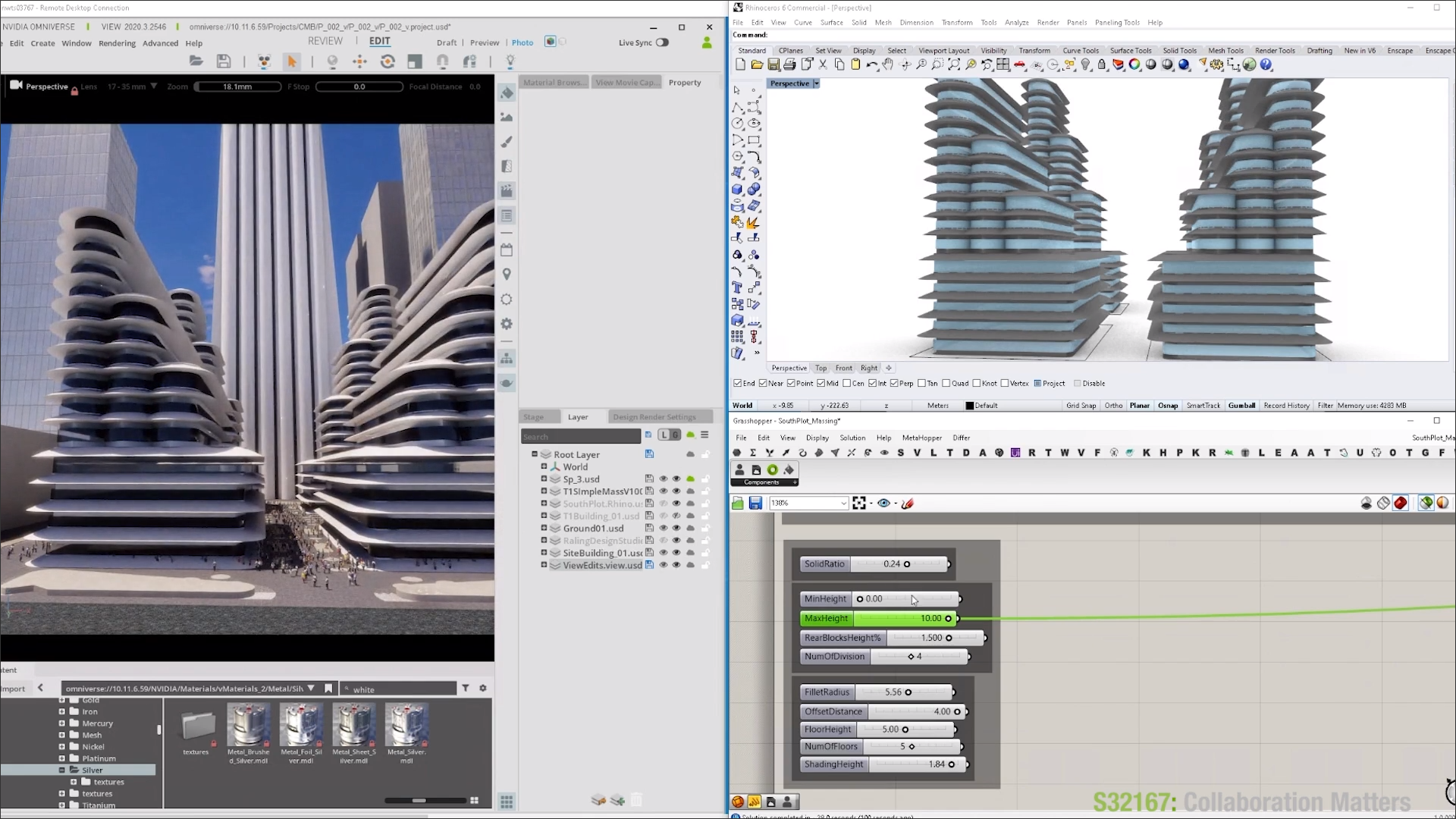
Task: Click Rhino Zoom Extents icon
Action: tap(954, 65)
